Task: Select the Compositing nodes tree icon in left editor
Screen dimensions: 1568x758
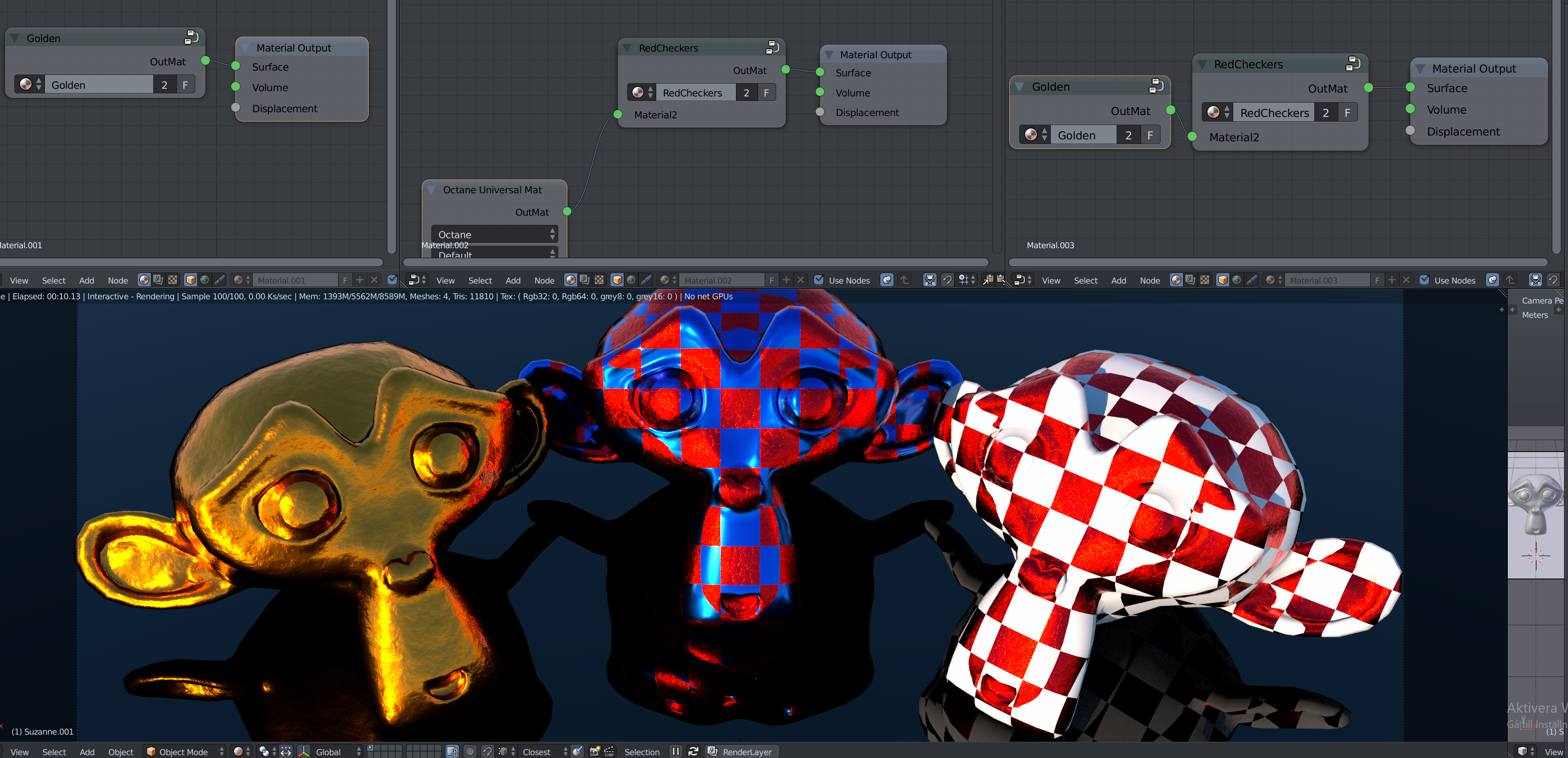Action: point(158,280)
